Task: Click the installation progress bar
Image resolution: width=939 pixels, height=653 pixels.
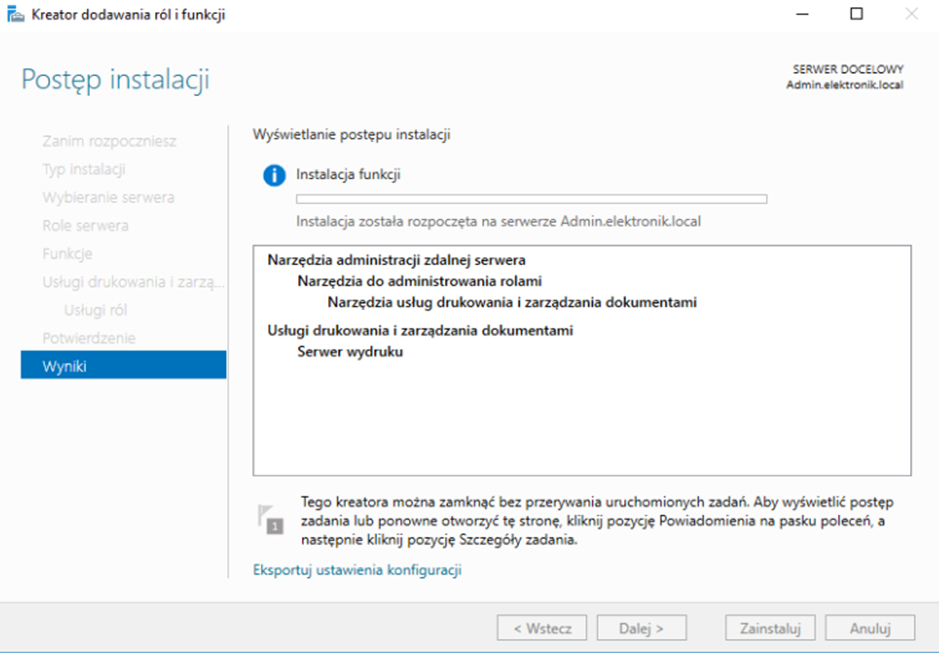Action: [x=531, y=199]
